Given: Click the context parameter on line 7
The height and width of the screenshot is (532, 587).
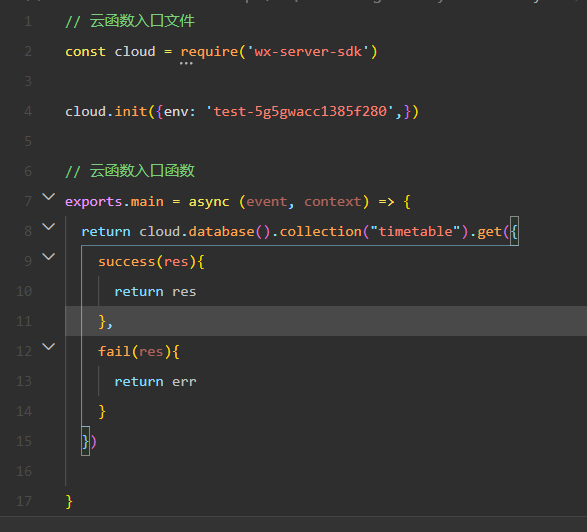Looking at the screenshot, I should [x=332, y=202].
